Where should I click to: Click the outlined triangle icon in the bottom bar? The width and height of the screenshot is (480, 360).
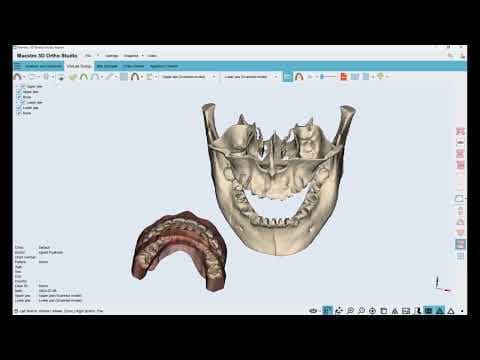point(451,311)
